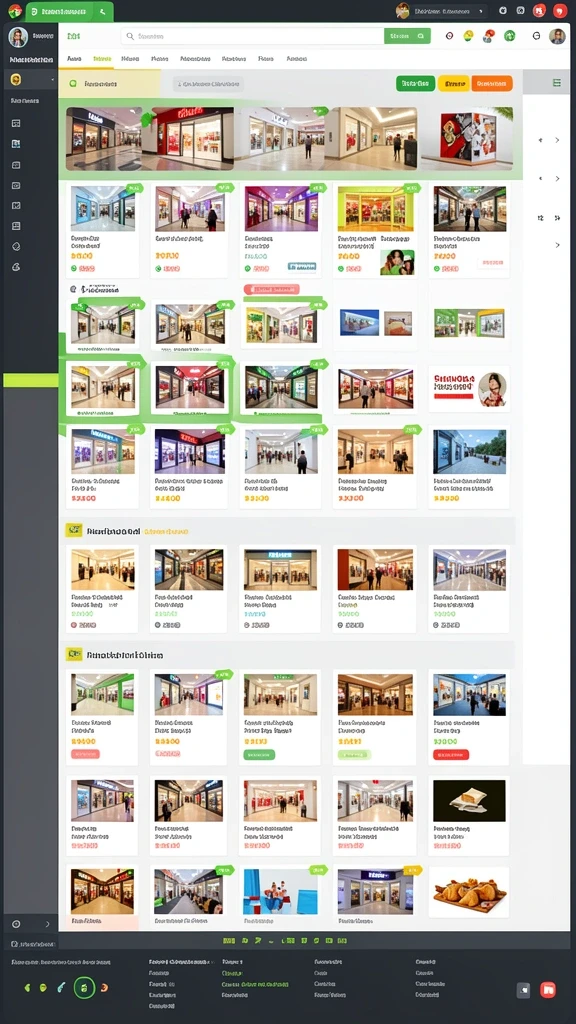This screenshot has height=1024, width=576.
Task: Select the green highlighted tab in the navigation row
Action: [102, 59]
